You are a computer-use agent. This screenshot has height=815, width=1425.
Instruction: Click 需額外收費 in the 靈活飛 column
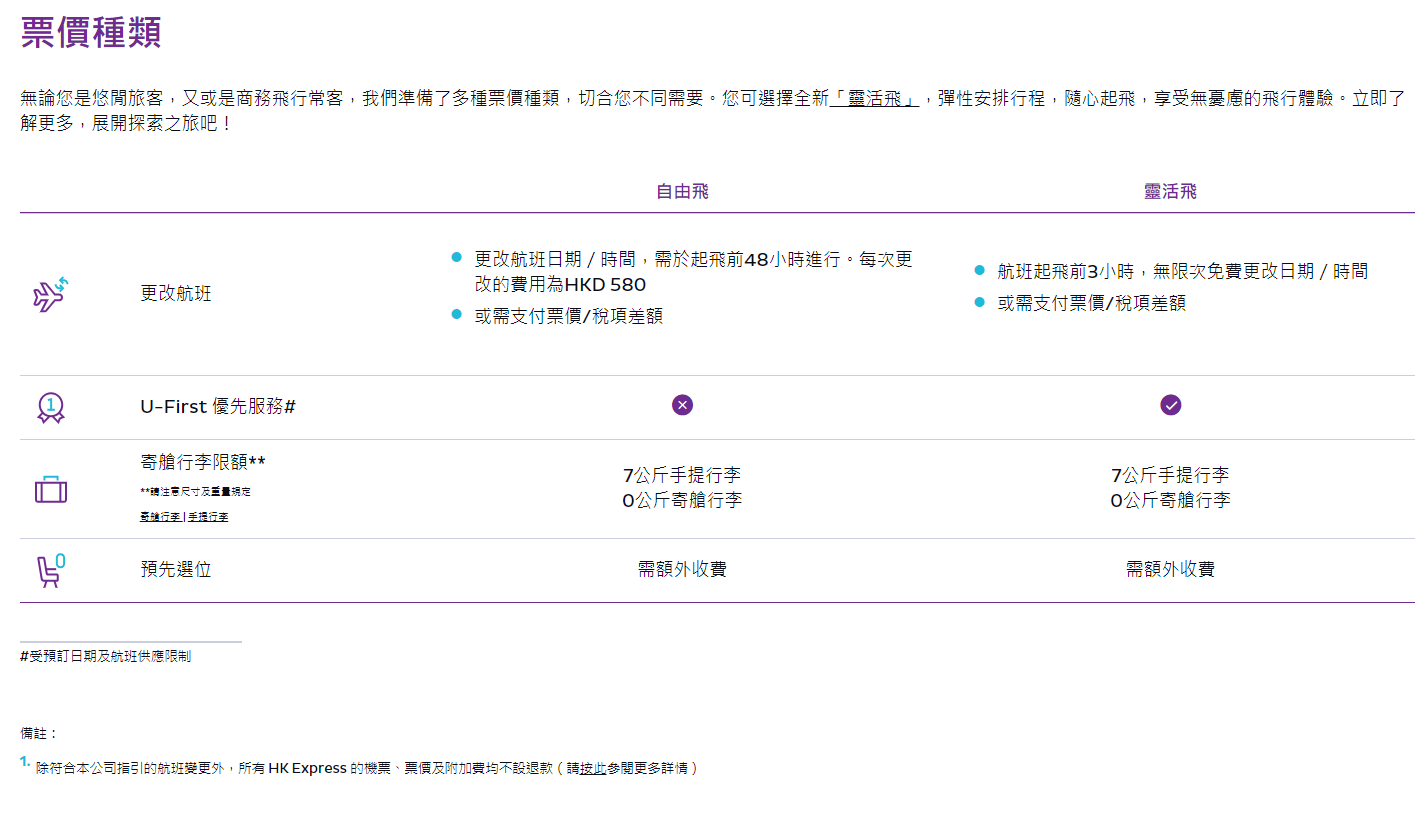[x=1170, y=570]
